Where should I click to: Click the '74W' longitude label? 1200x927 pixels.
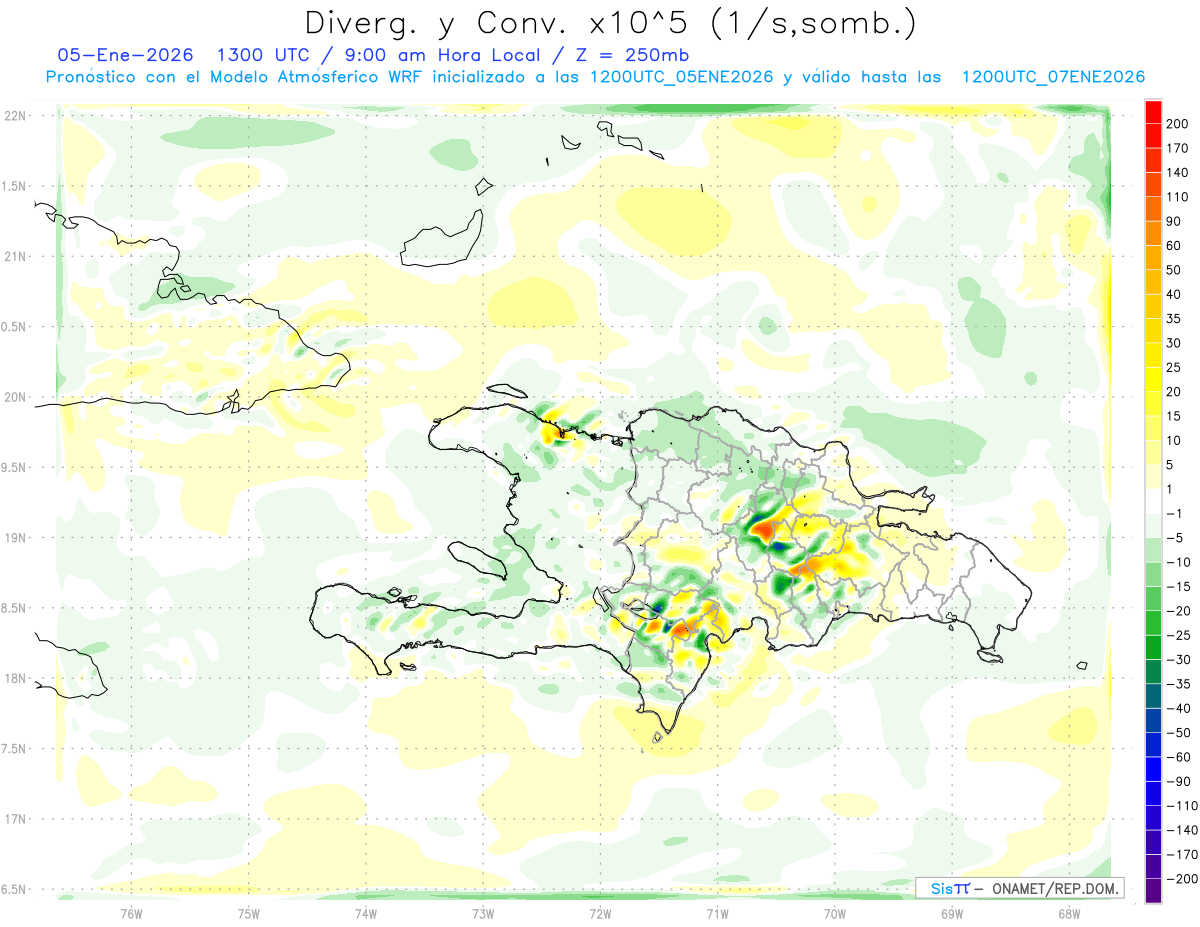pyautogui.click(x=365, y=913)
